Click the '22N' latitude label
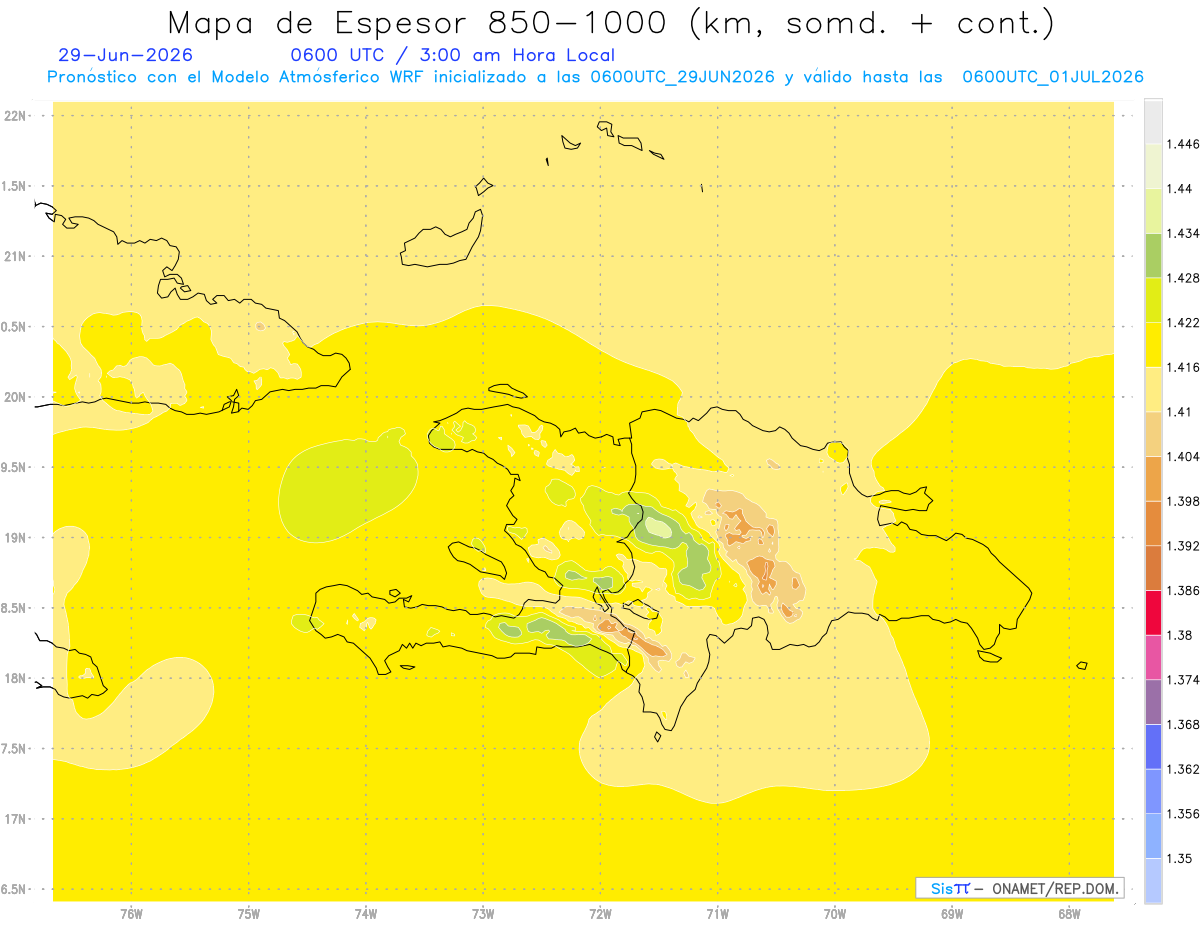This screenshot has width=1200, height=927. [x=15, y=116]
